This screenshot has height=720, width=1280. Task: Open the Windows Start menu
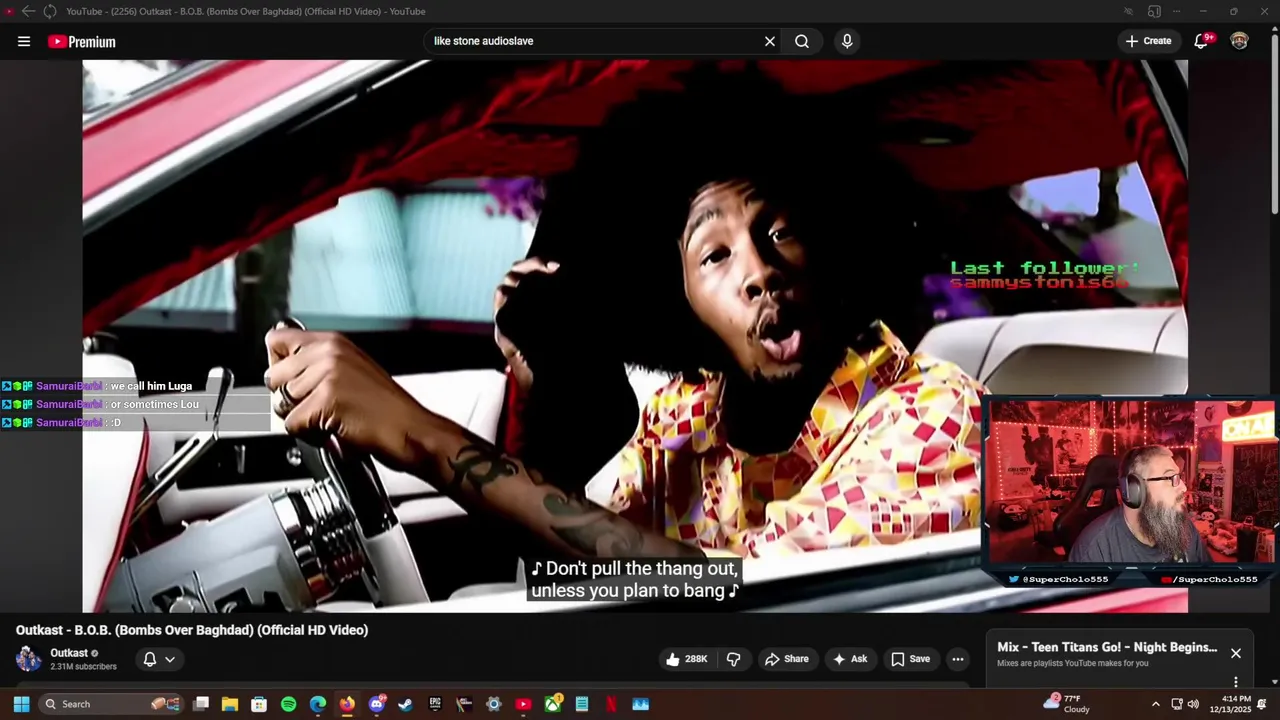[x=21, y=704]
